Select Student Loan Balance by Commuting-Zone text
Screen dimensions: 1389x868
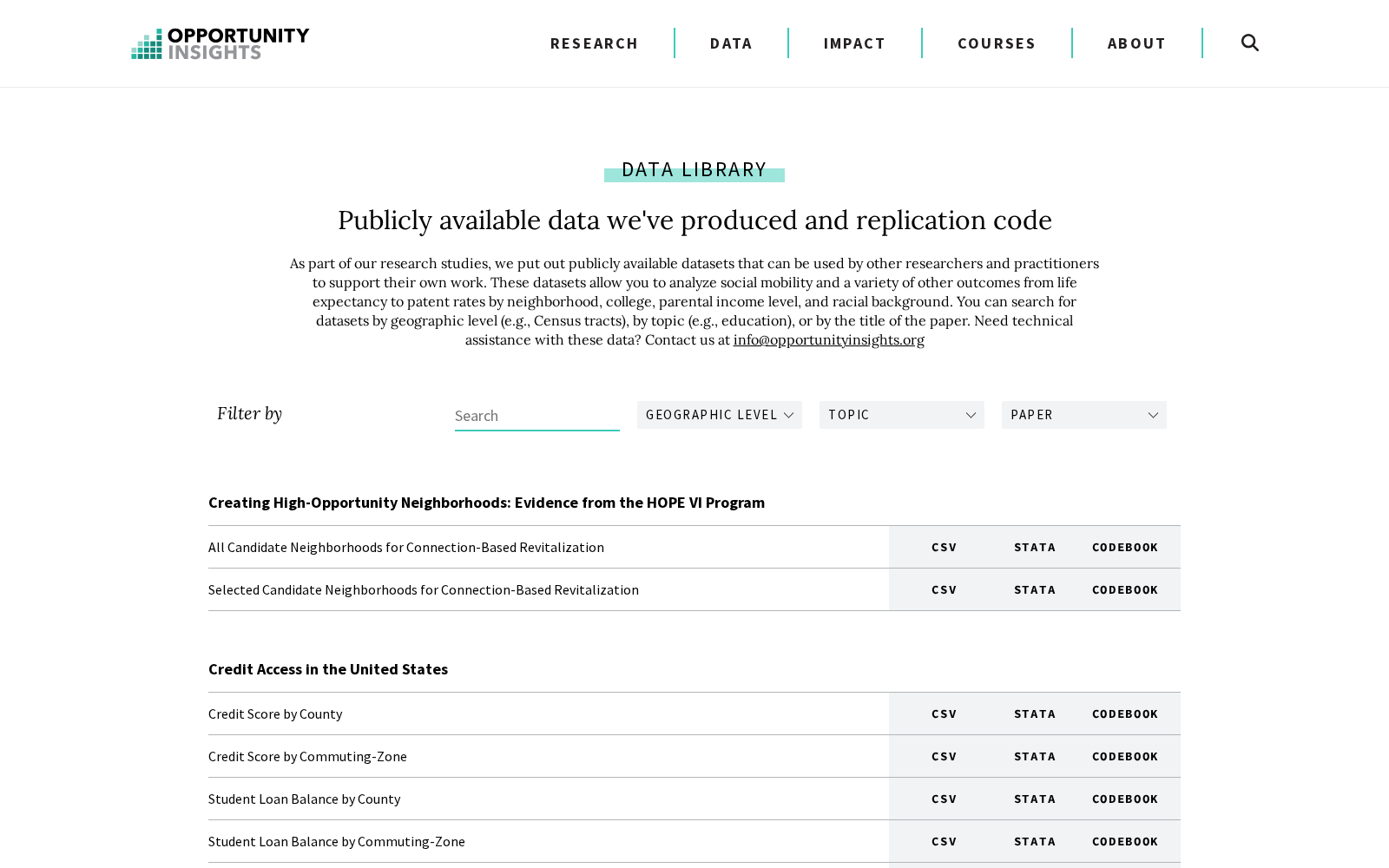coord(337,841)
